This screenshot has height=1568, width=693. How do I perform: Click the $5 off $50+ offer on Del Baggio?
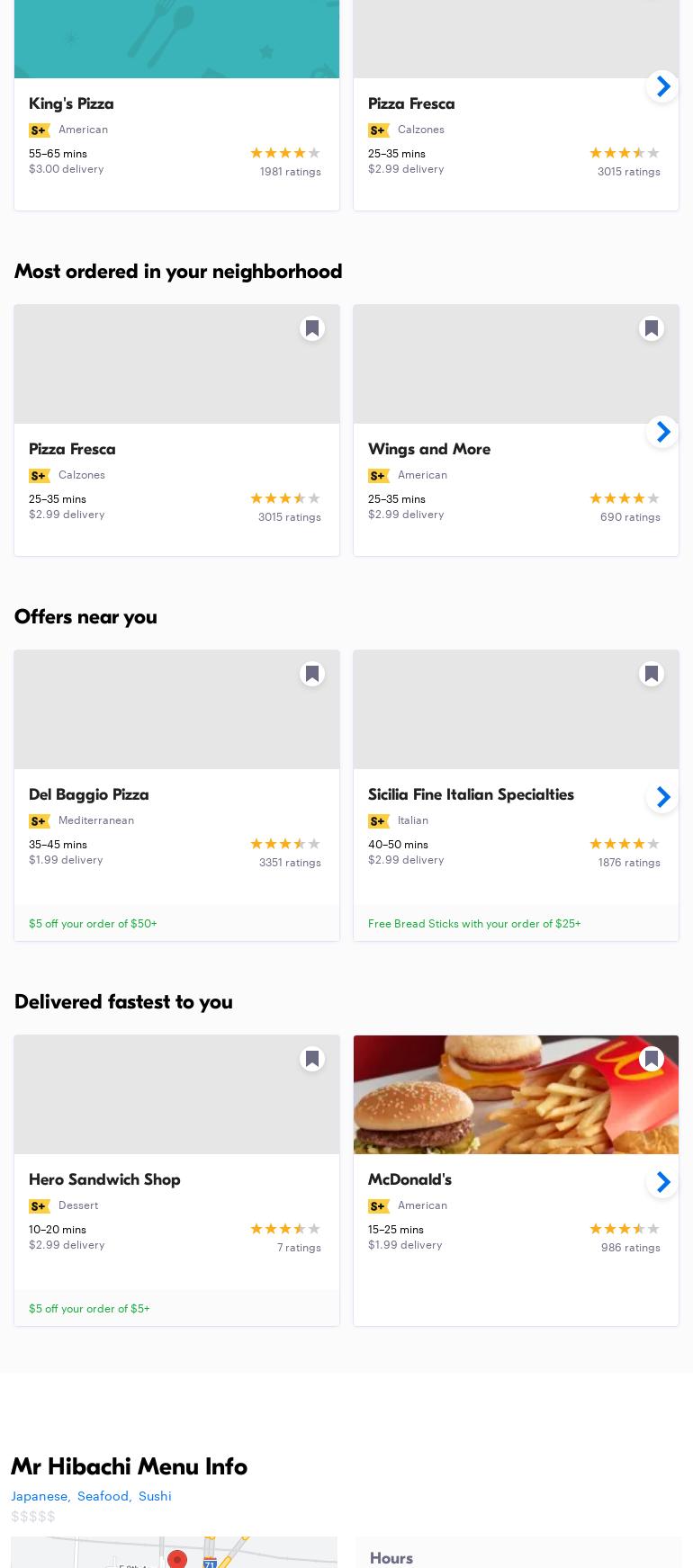93,923
